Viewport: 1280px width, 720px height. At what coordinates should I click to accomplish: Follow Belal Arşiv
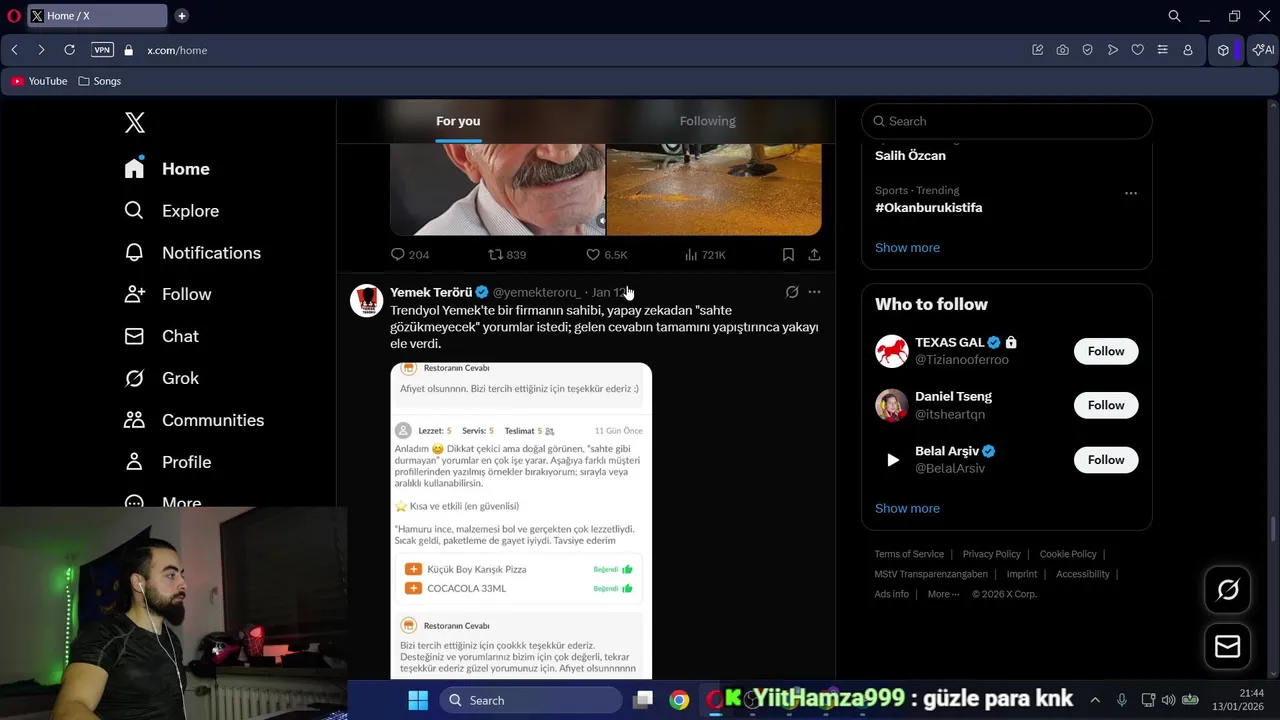click(1106, 460)
